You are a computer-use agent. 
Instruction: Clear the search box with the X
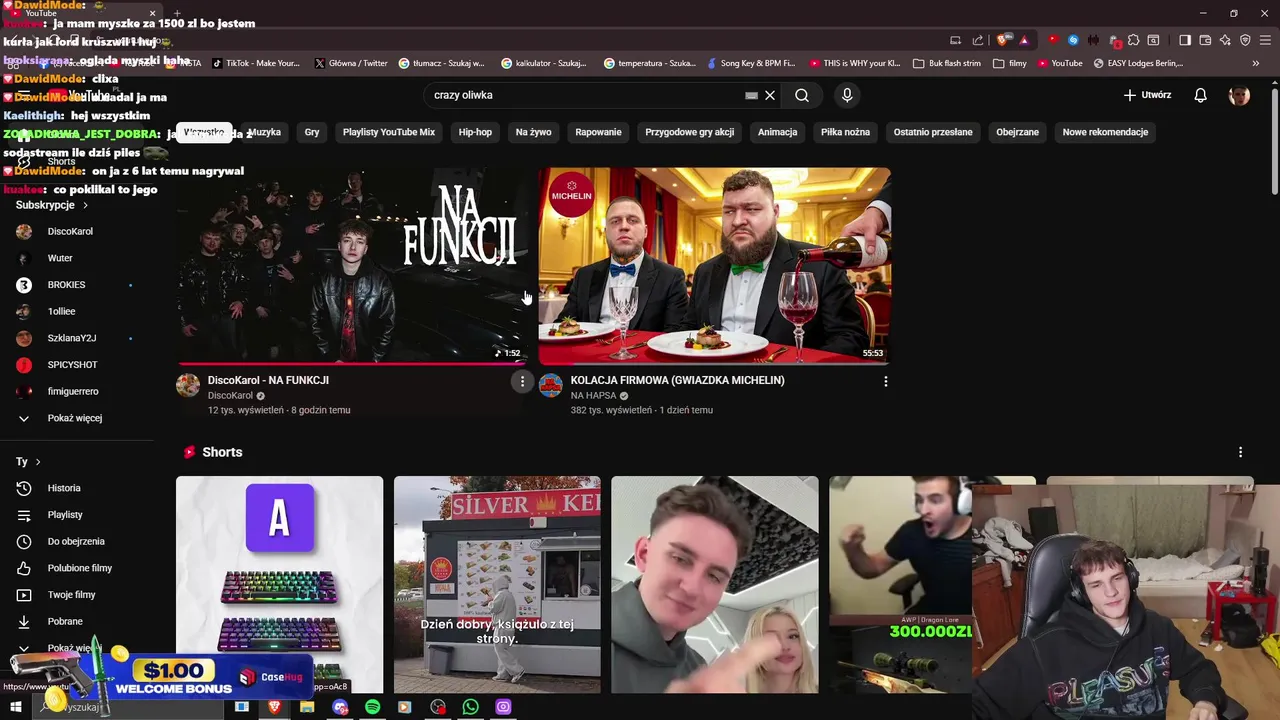[x=770, y=95]
